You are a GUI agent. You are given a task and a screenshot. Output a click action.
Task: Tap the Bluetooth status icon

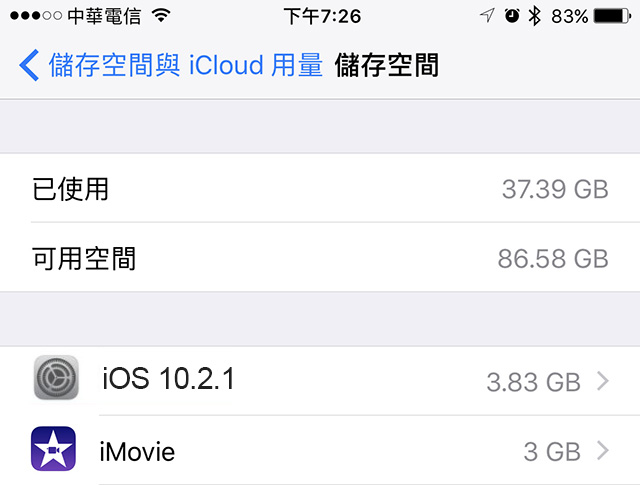pyautogui.click(x=534, y=16)
